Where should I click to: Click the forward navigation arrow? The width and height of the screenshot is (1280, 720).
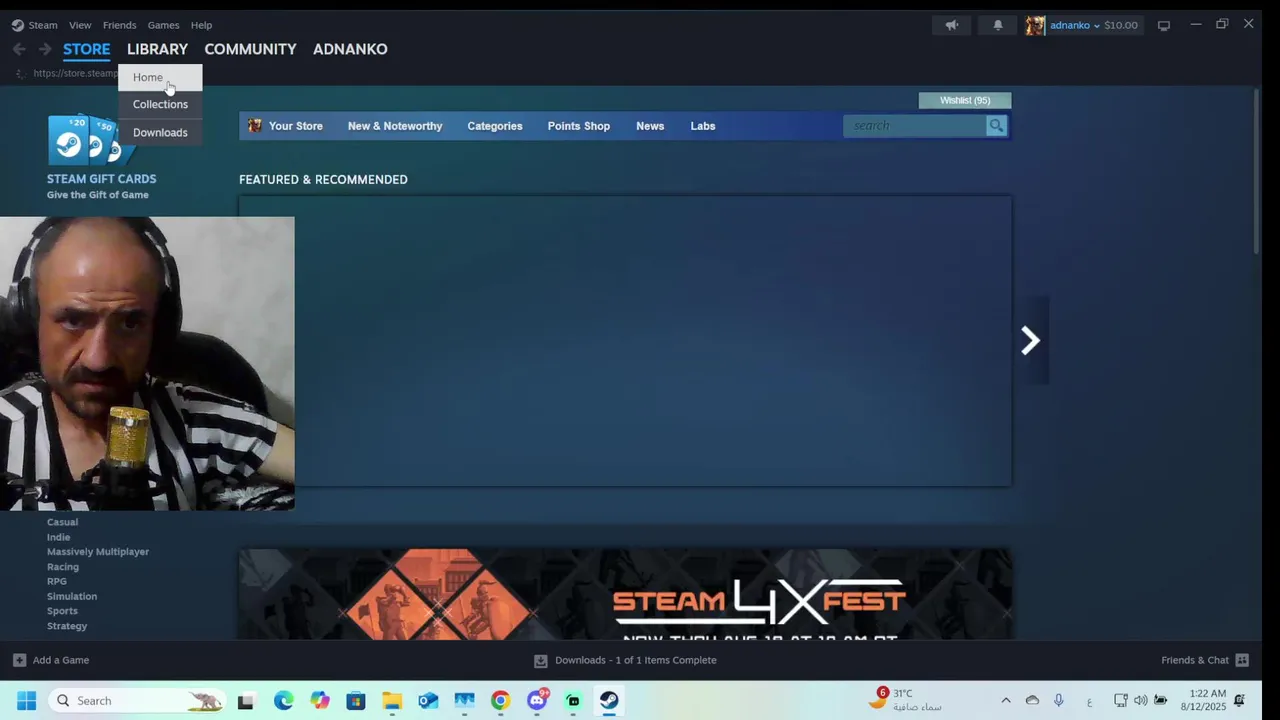[x=45, y=49]
